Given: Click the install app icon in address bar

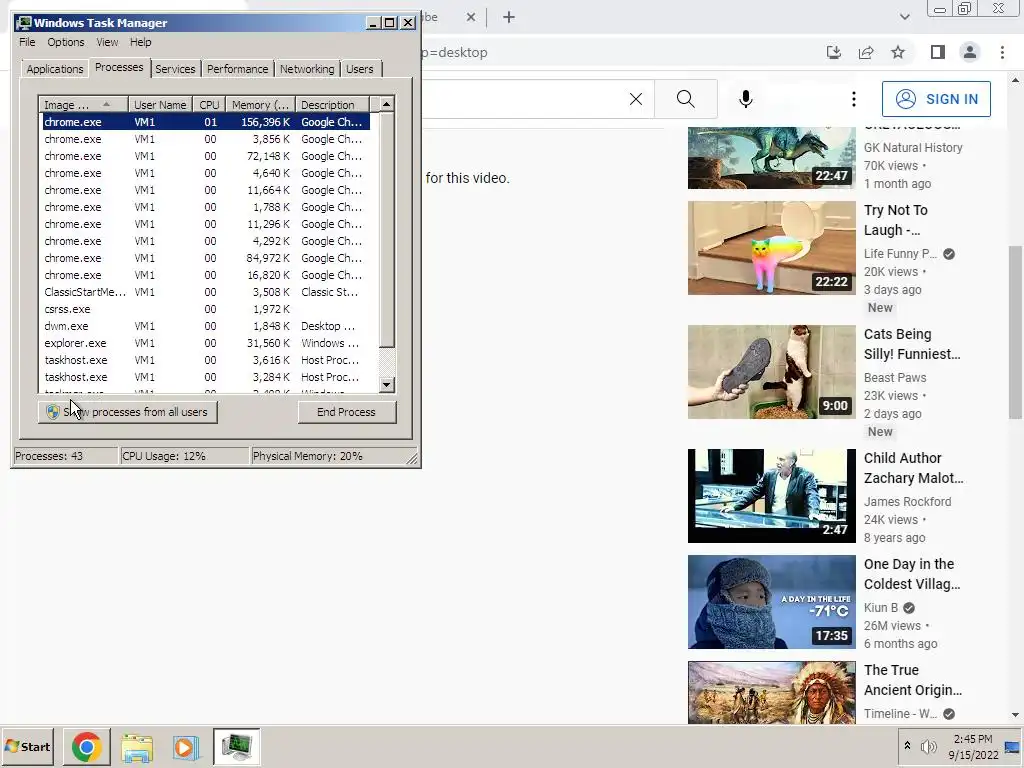Looking at the screenshot, I should [x=834, y=52].
